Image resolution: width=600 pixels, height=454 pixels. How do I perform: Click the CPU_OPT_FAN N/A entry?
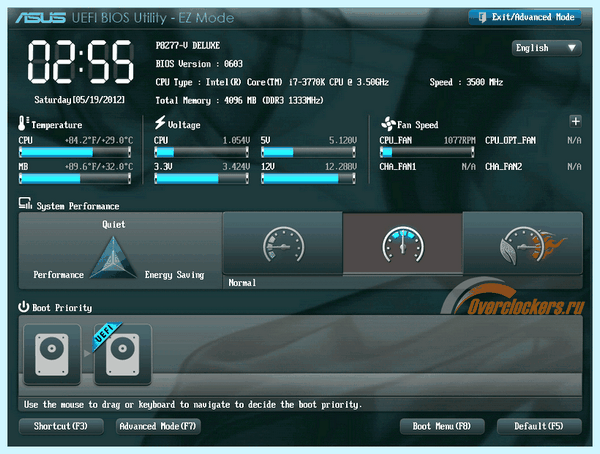(x=533, y=140)
